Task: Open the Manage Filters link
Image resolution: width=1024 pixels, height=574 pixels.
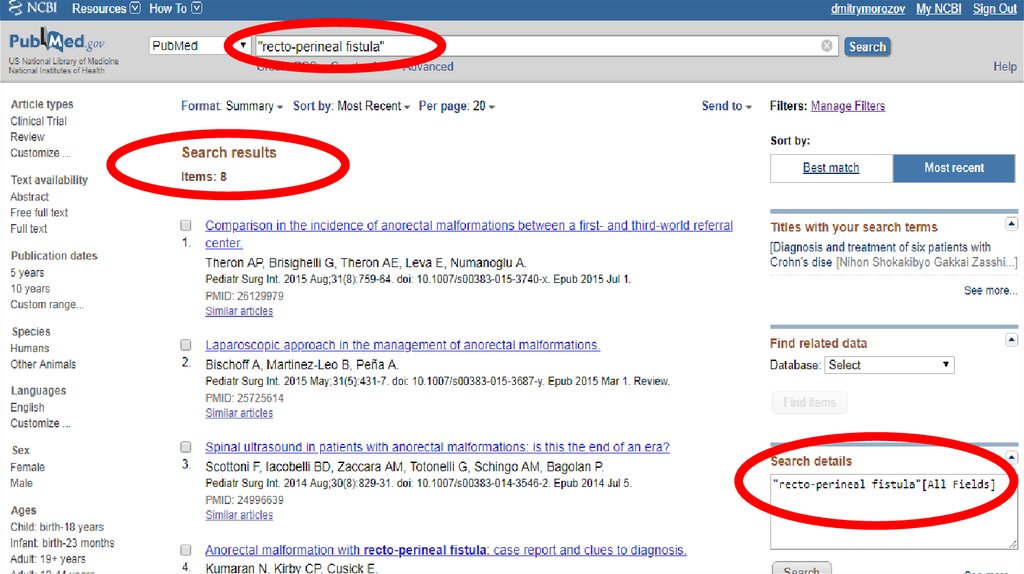Action: point(847,106)
